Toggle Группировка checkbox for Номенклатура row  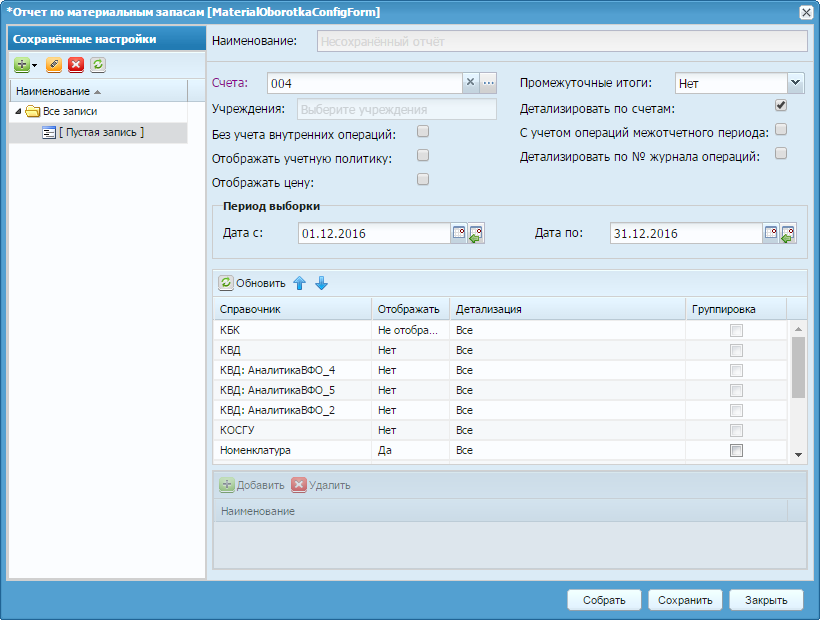(x=736, y=450)
